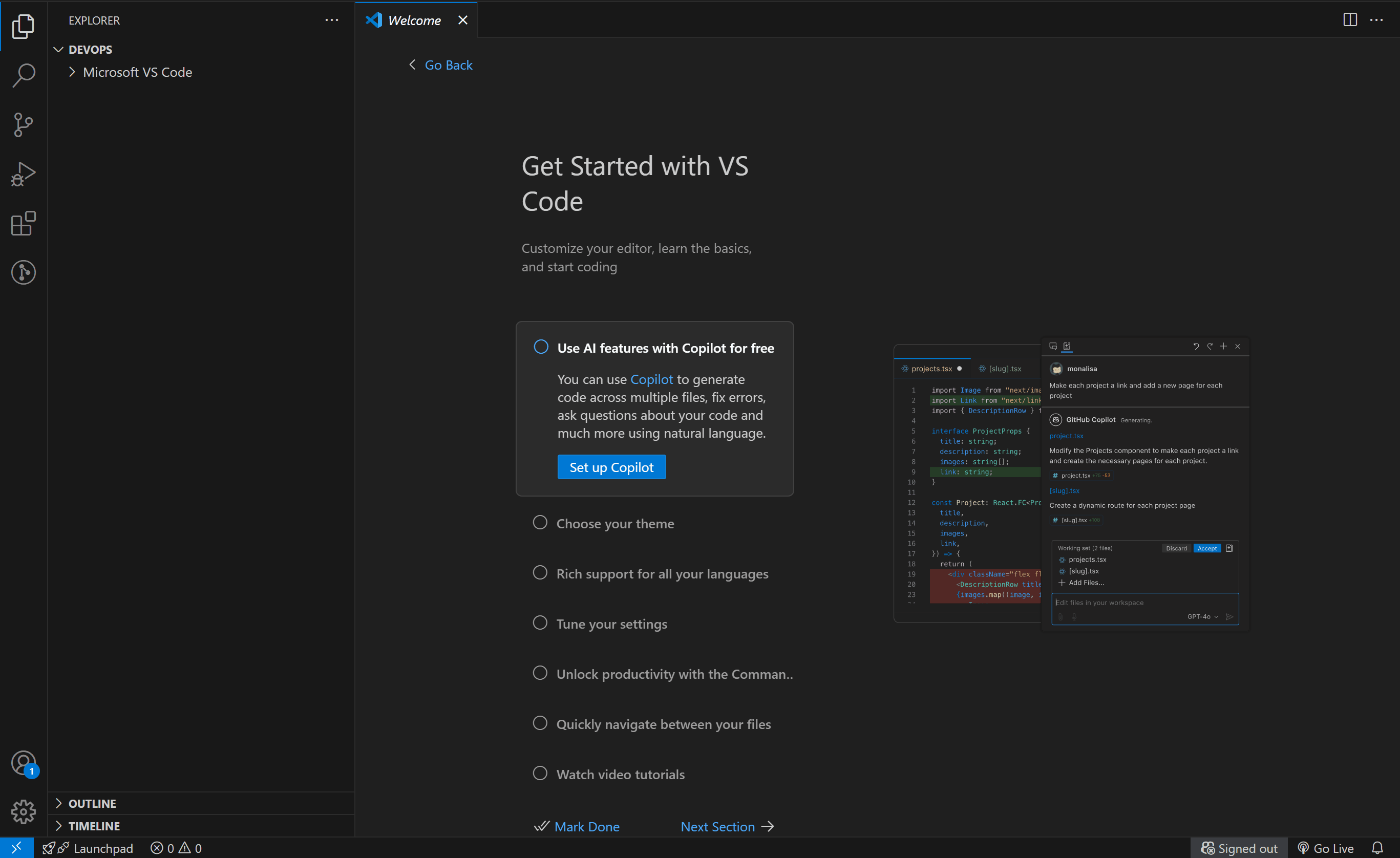
Task: Click the Signed out Copilot status item
Action: (x=1239, y=848)
